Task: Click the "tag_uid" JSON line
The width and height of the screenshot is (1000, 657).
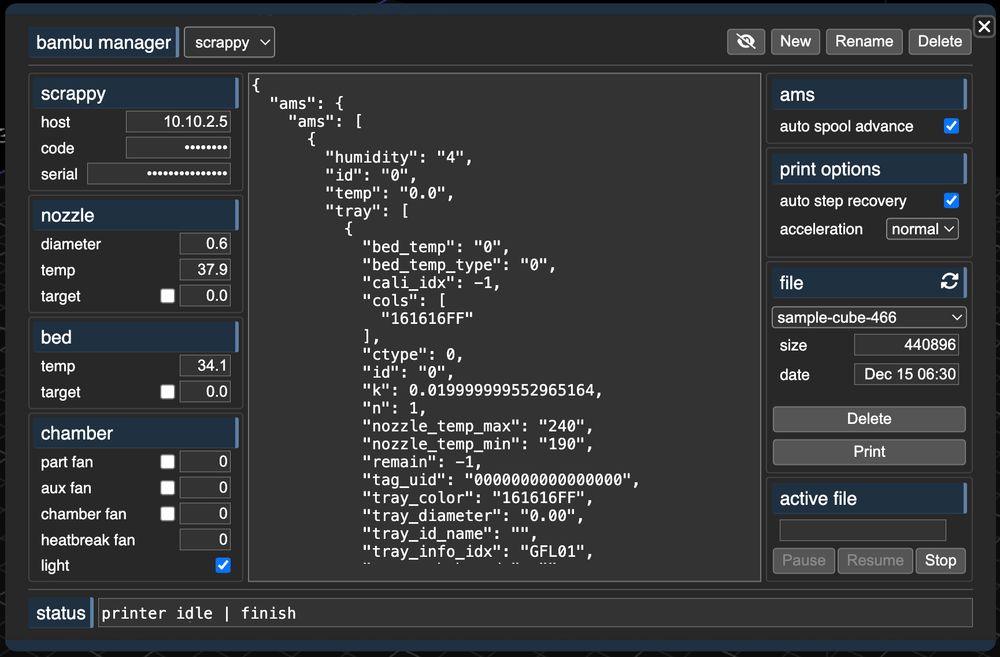Action: tap(501, 480)
